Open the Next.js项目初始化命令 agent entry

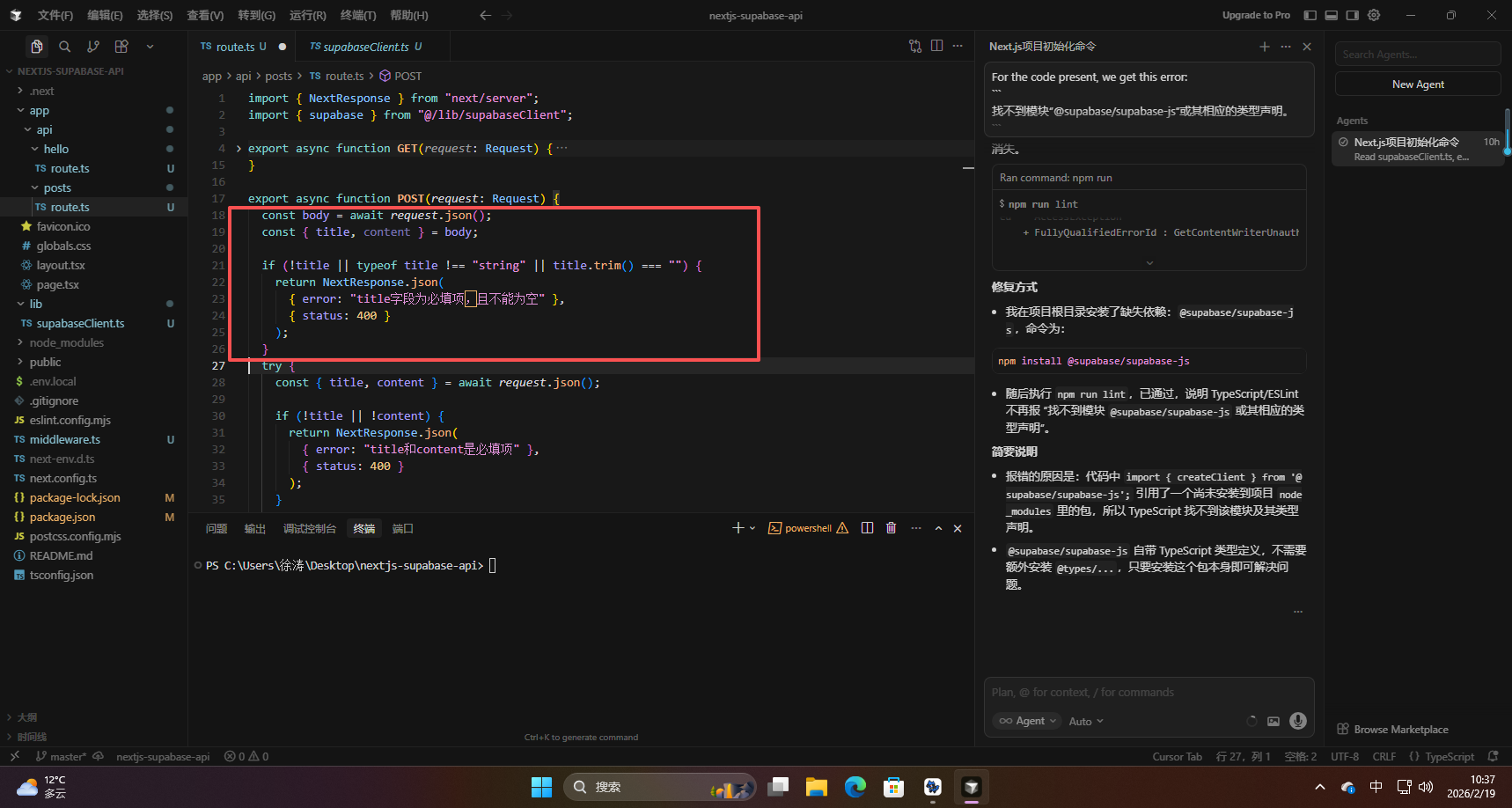[x=1418, y=149]
